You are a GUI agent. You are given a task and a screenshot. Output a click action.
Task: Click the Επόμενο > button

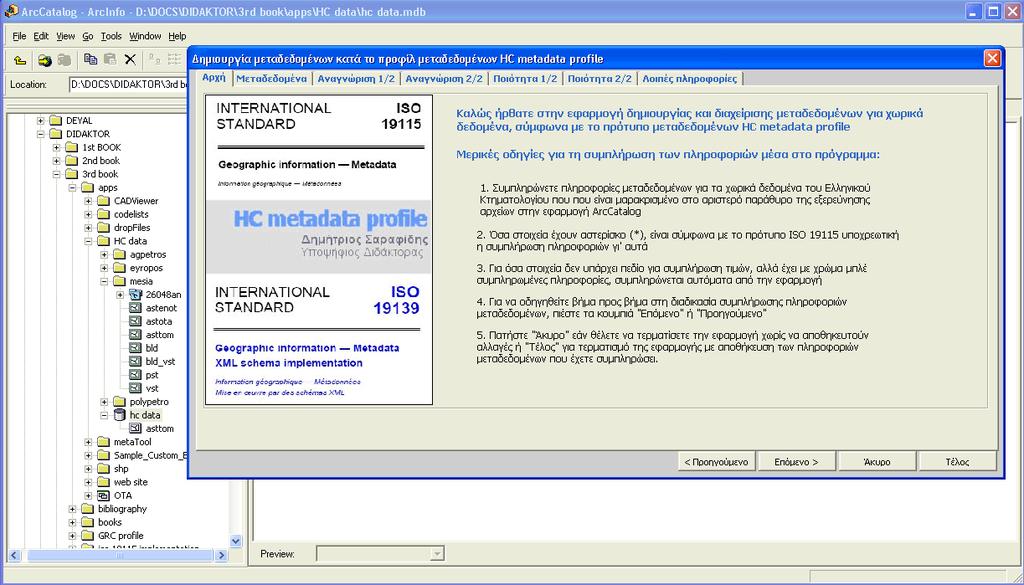click(x=796, y=462)
